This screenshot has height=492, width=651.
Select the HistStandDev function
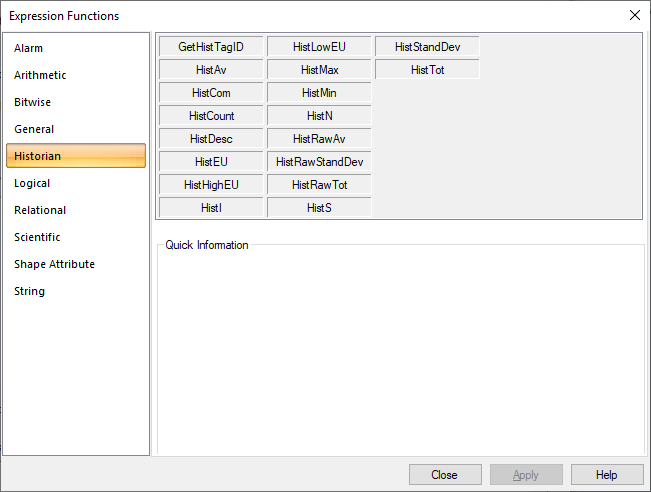[x=427, y=47]
